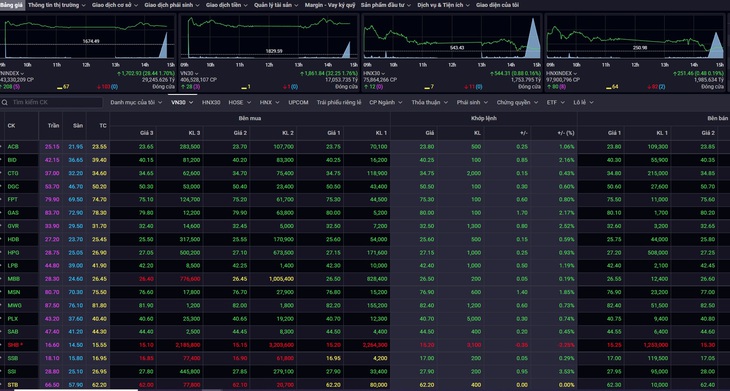Select LPB stock symbol
This screenshot has width=730, height=391.
tap(13, 266)
